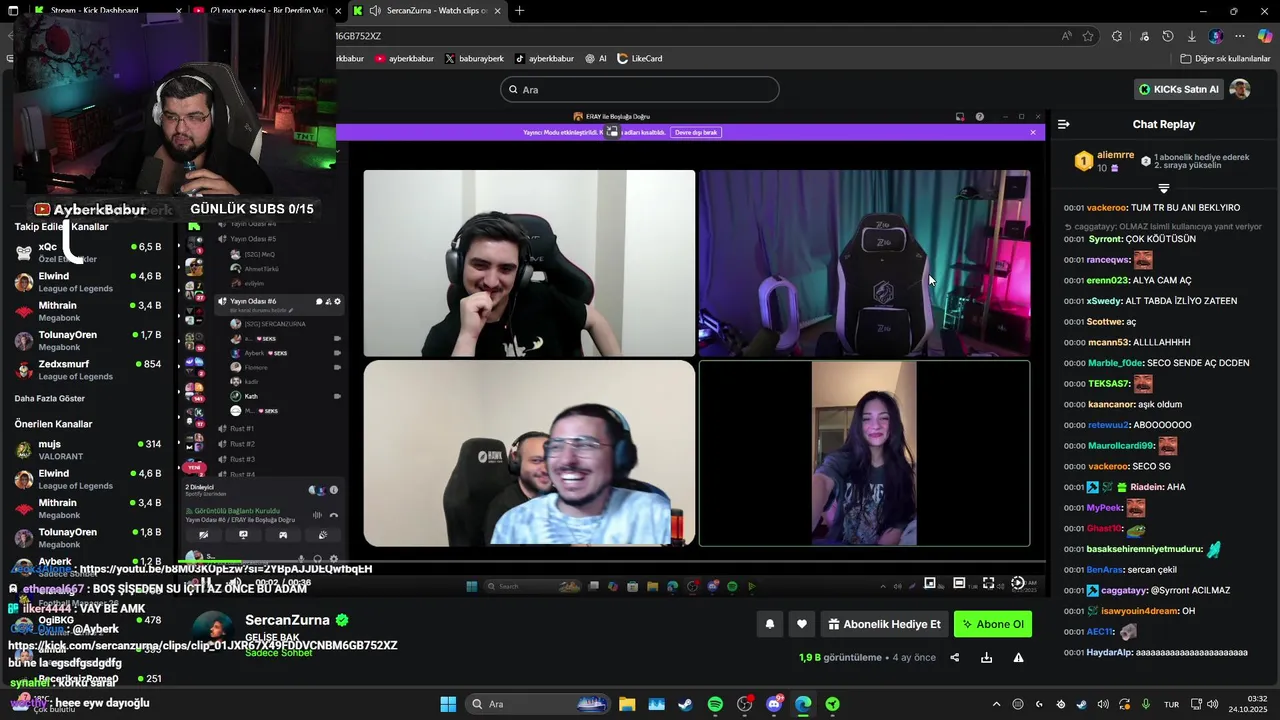Mute the SercanZurna tab audio icon
Screen dimensions: 1280x720
(374, 11)
